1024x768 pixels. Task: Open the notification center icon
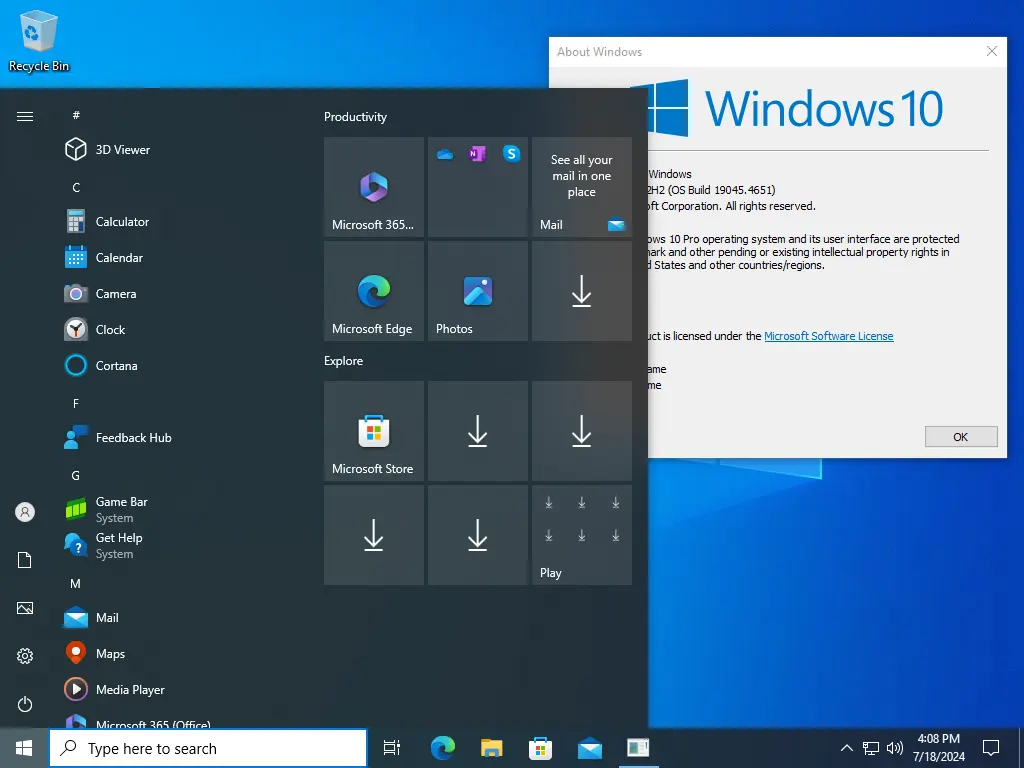pos(991,748)
